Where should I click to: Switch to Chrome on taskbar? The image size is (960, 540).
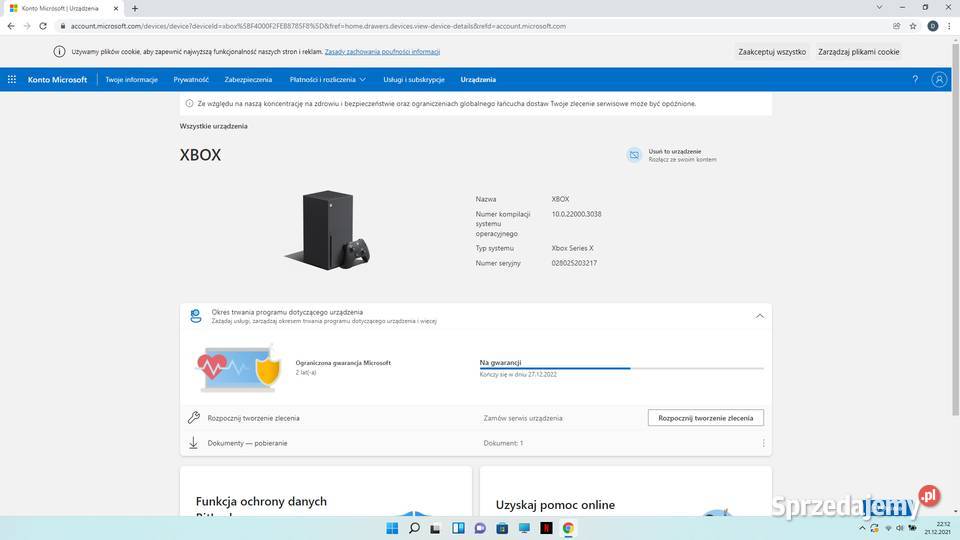coord(568,528)
